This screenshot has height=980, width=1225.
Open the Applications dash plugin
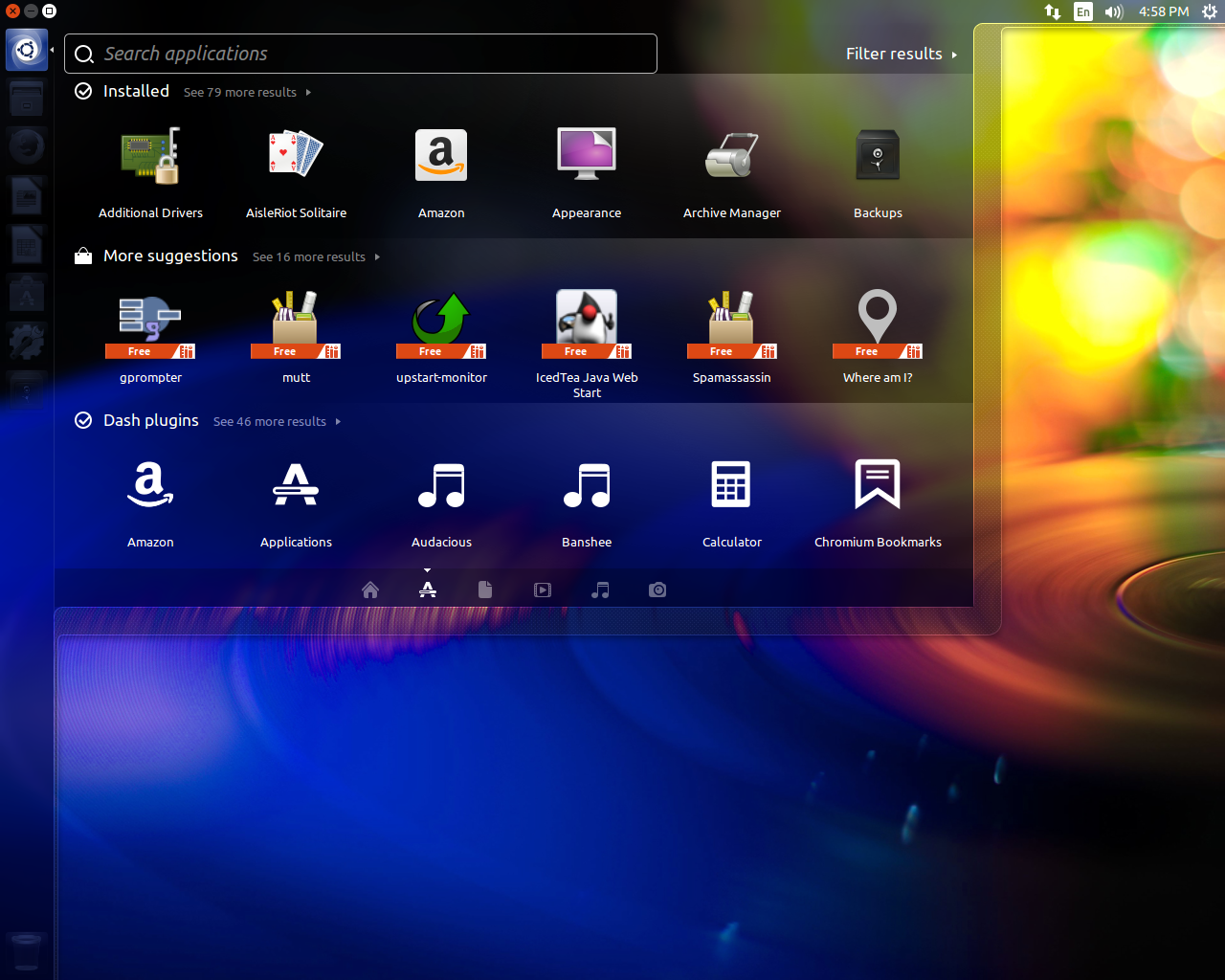coord(296,501)
